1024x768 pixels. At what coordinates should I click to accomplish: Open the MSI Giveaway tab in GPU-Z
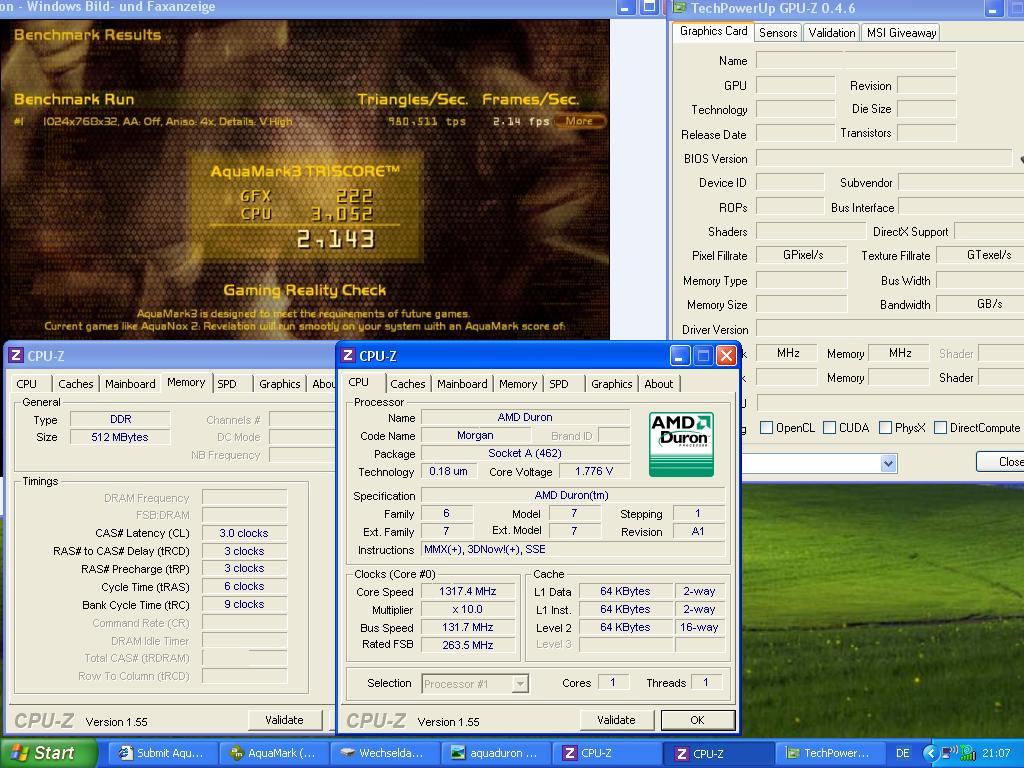(x=901, y=33)
